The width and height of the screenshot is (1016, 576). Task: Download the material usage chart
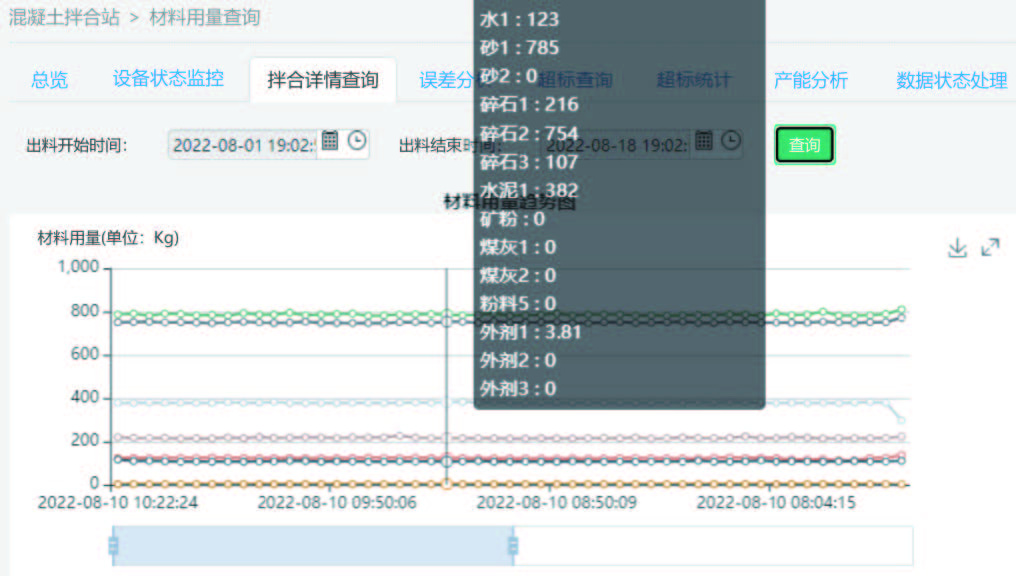click(x=957, y=248)
